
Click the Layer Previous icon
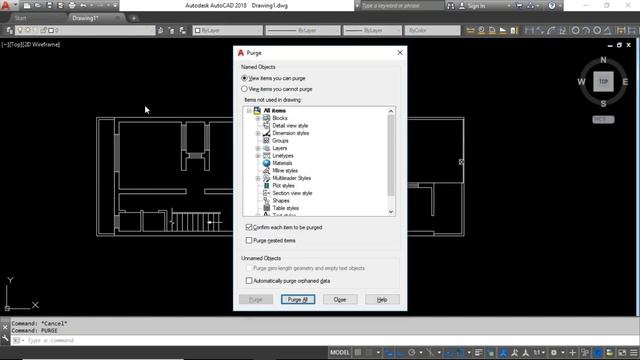coord(171,30)
